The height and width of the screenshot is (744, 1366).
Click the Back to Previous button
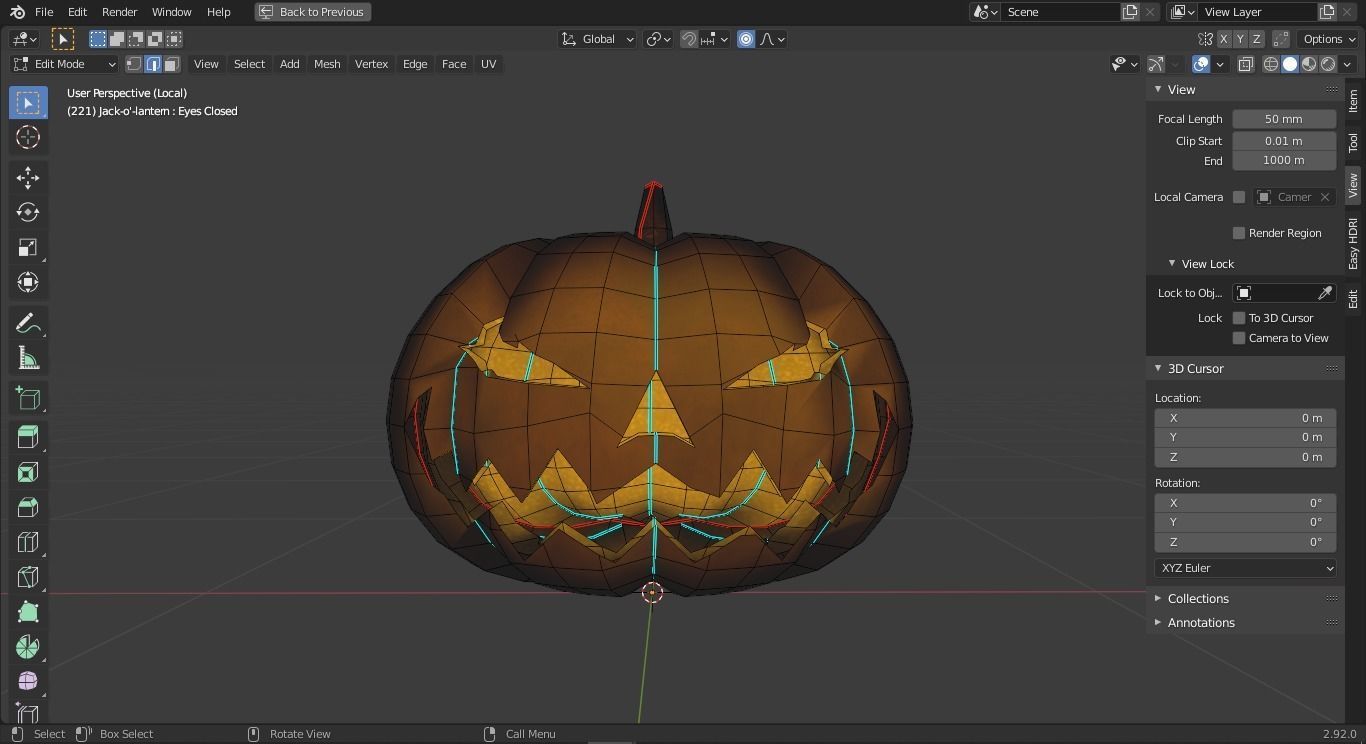point(312,12)
